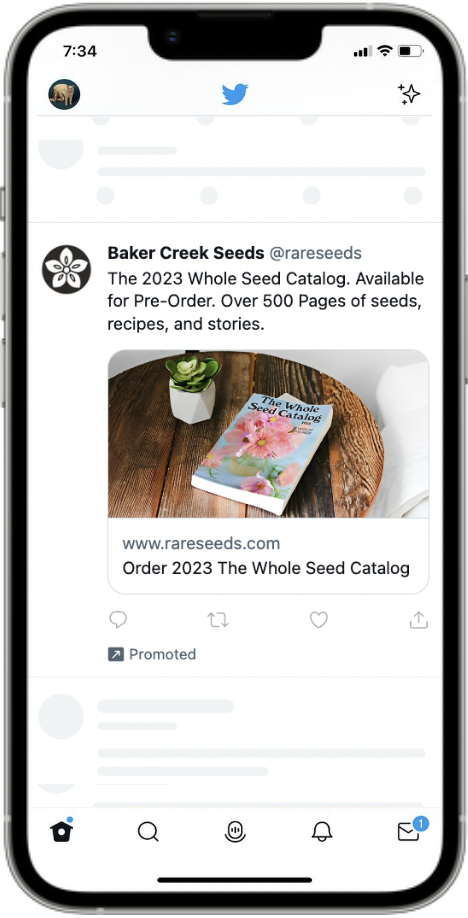Tap the @rareseeds handle
Viewport: 468px width, 918px height.
pyautogui.click(x=315, y=254)
